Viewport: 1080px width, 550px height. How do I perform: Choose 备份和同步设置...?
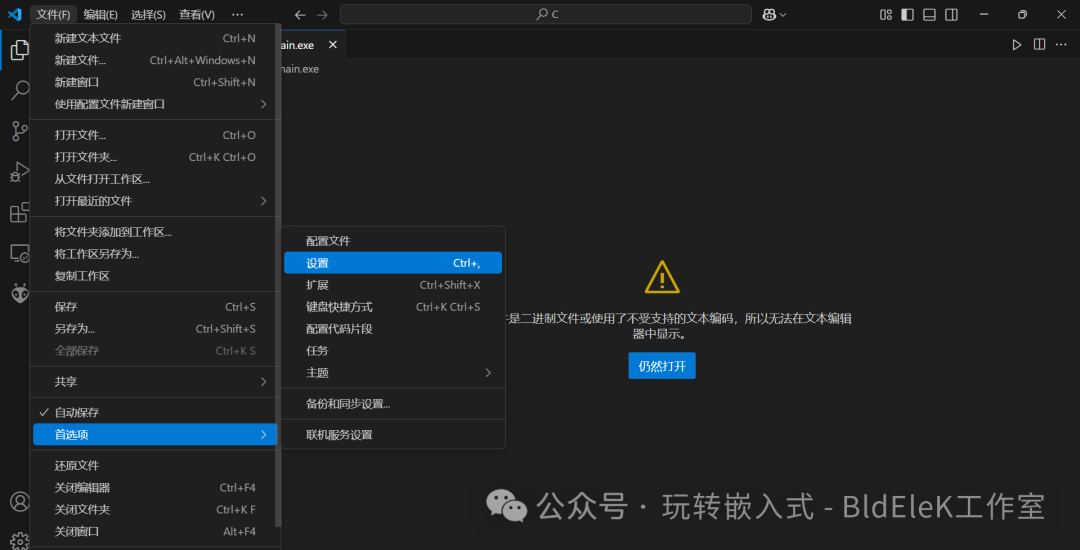pos(393,403)
